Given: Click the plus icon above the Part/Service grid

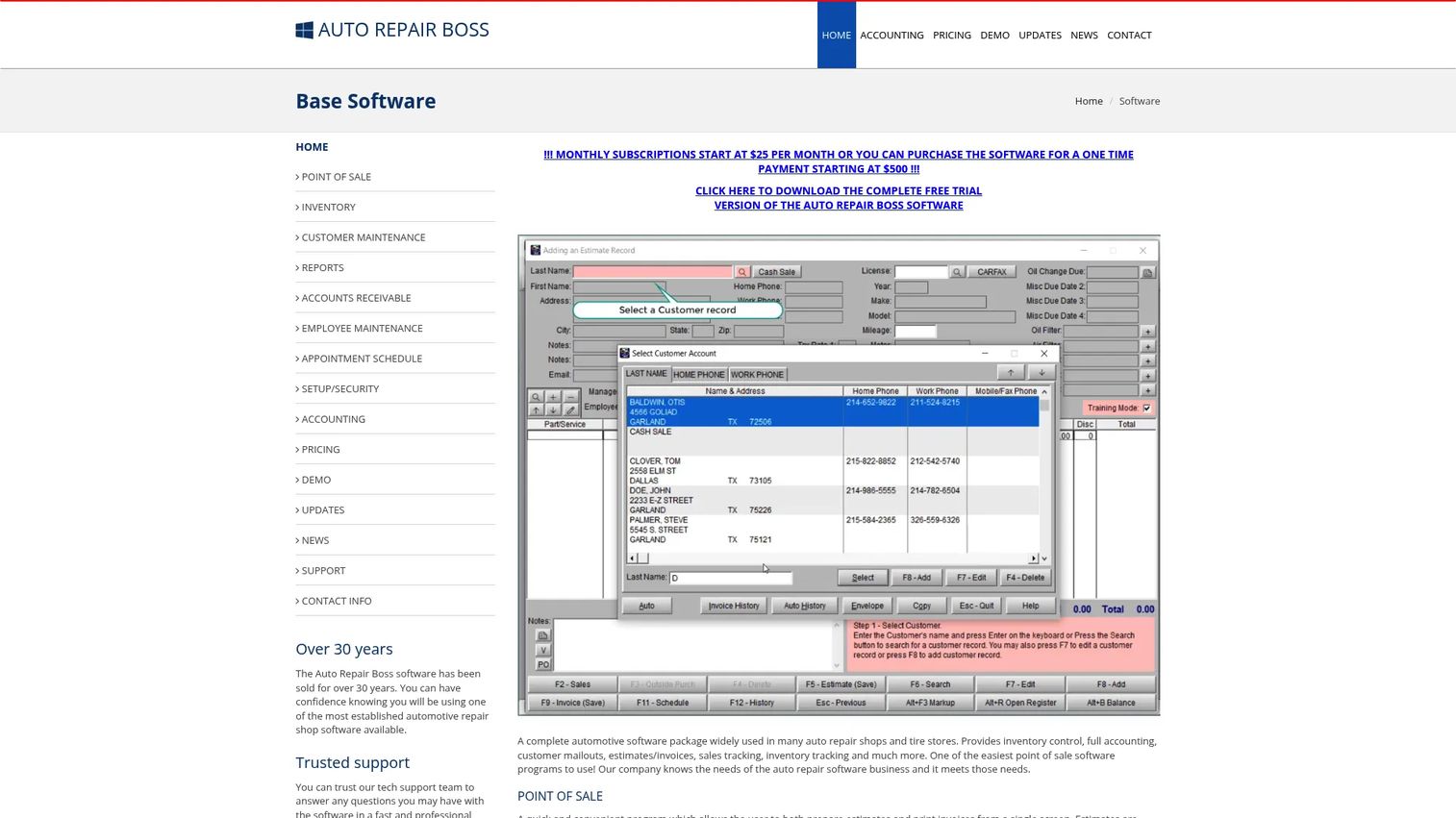Looking at the screenshot, I should pyautogui.click(x=553, y=397).
